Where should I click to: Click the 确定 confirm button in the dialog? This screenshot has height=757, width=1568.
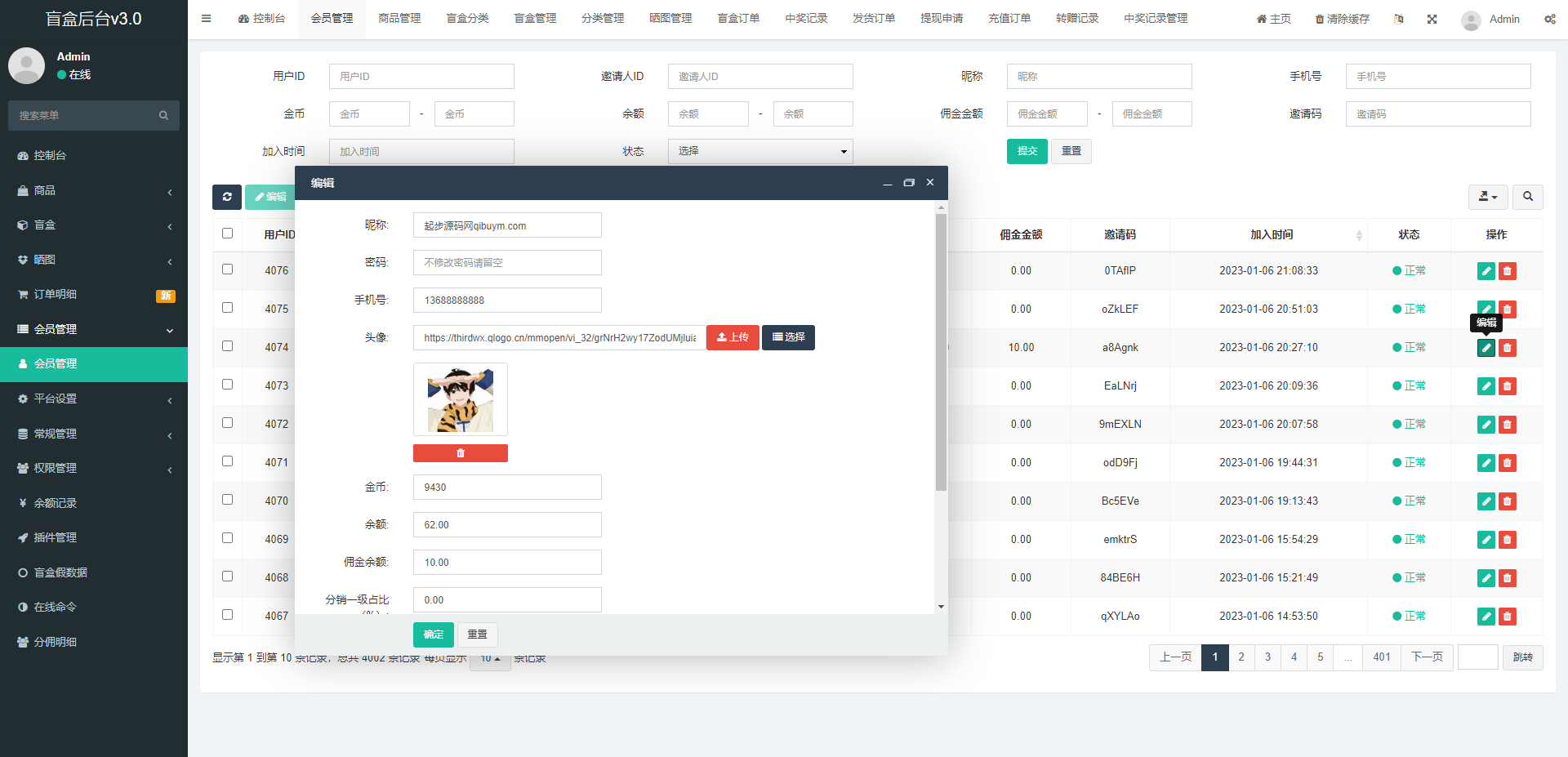coord(433,635)
